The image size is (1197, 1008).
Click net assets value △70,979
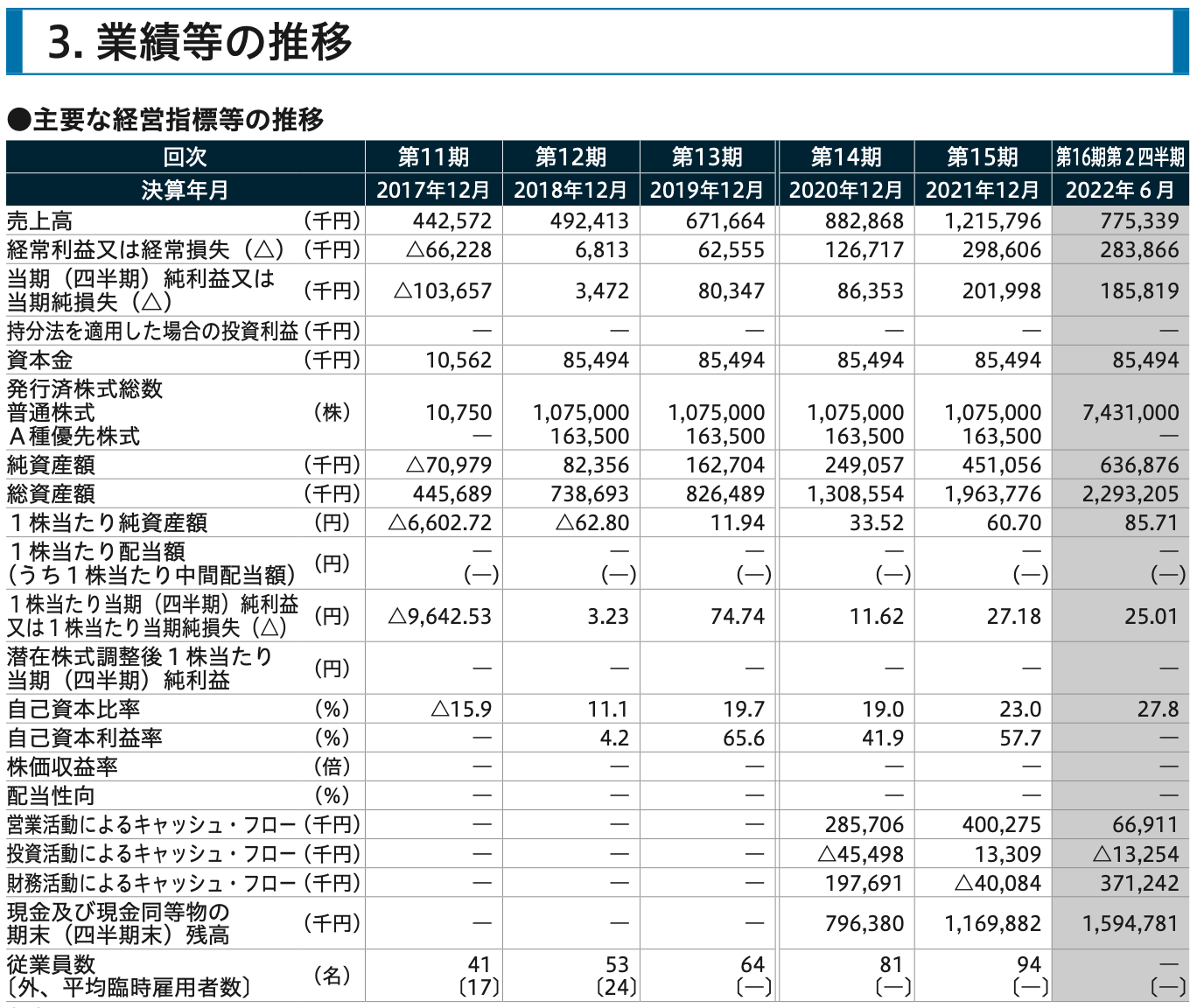click(449, 465)
